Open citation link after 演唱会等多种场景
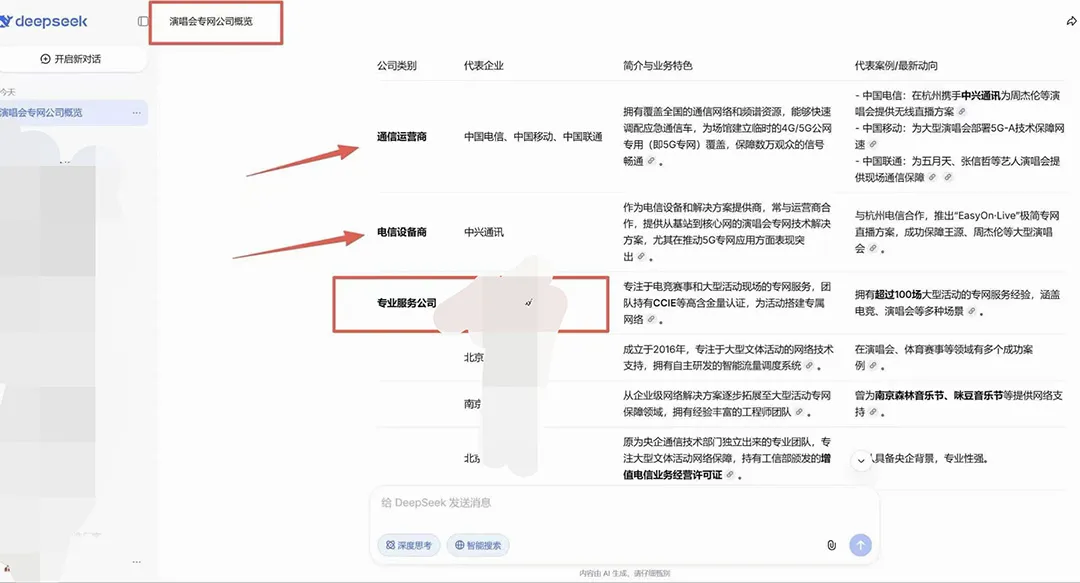Image resolution: width=1080 pixels, height=583 pixels. [x=971, y=311]
